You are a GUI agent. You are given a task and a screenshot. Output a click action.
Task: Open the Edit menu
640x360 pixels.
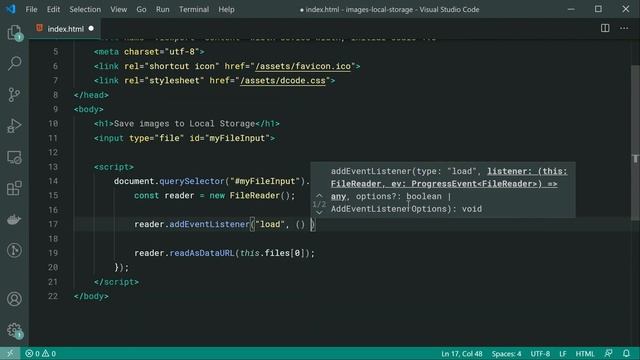pyautogui.click(x=53, y=9)
